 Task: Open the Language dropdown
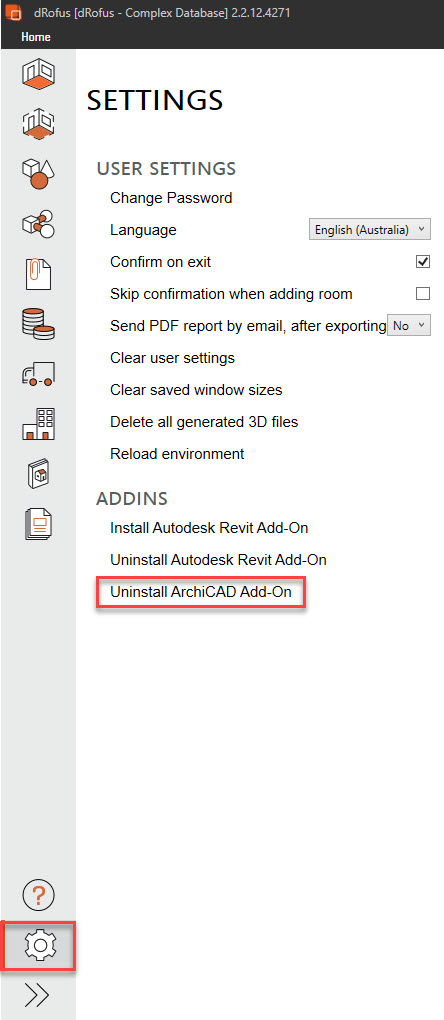tap(370, 230)
